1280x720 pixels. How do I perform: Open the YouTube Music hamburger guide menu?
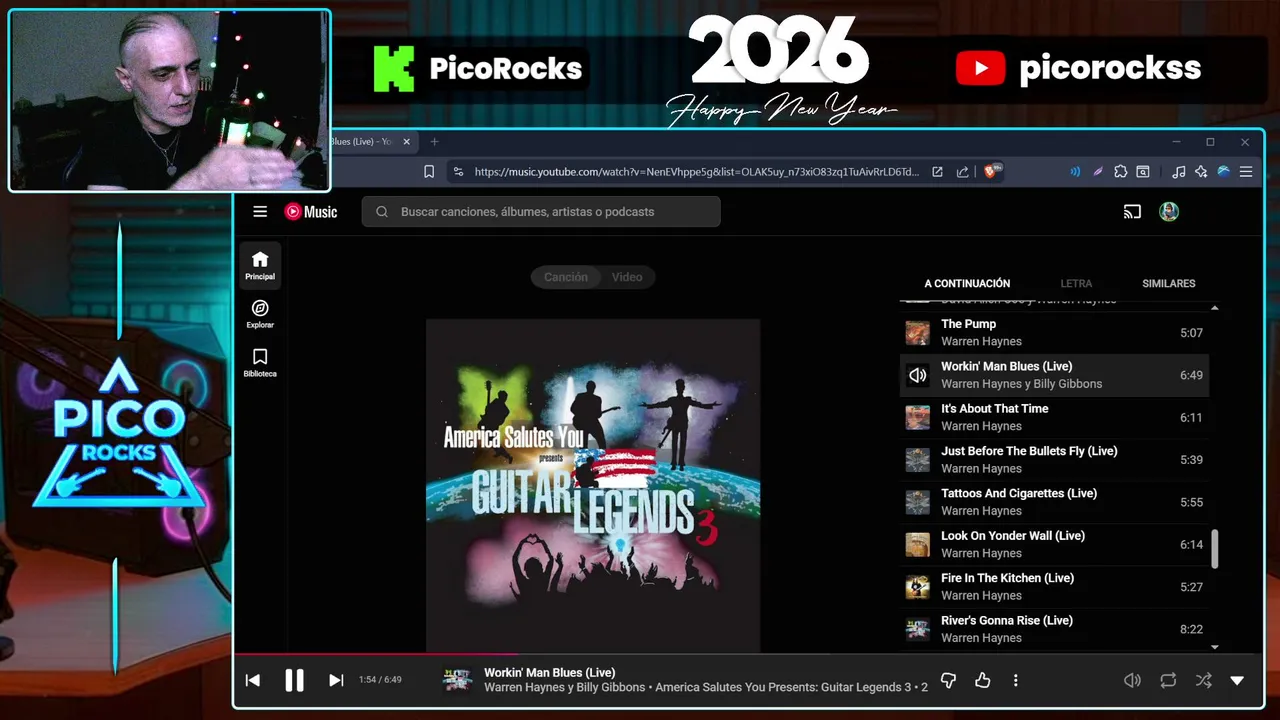tap(260, 211)
